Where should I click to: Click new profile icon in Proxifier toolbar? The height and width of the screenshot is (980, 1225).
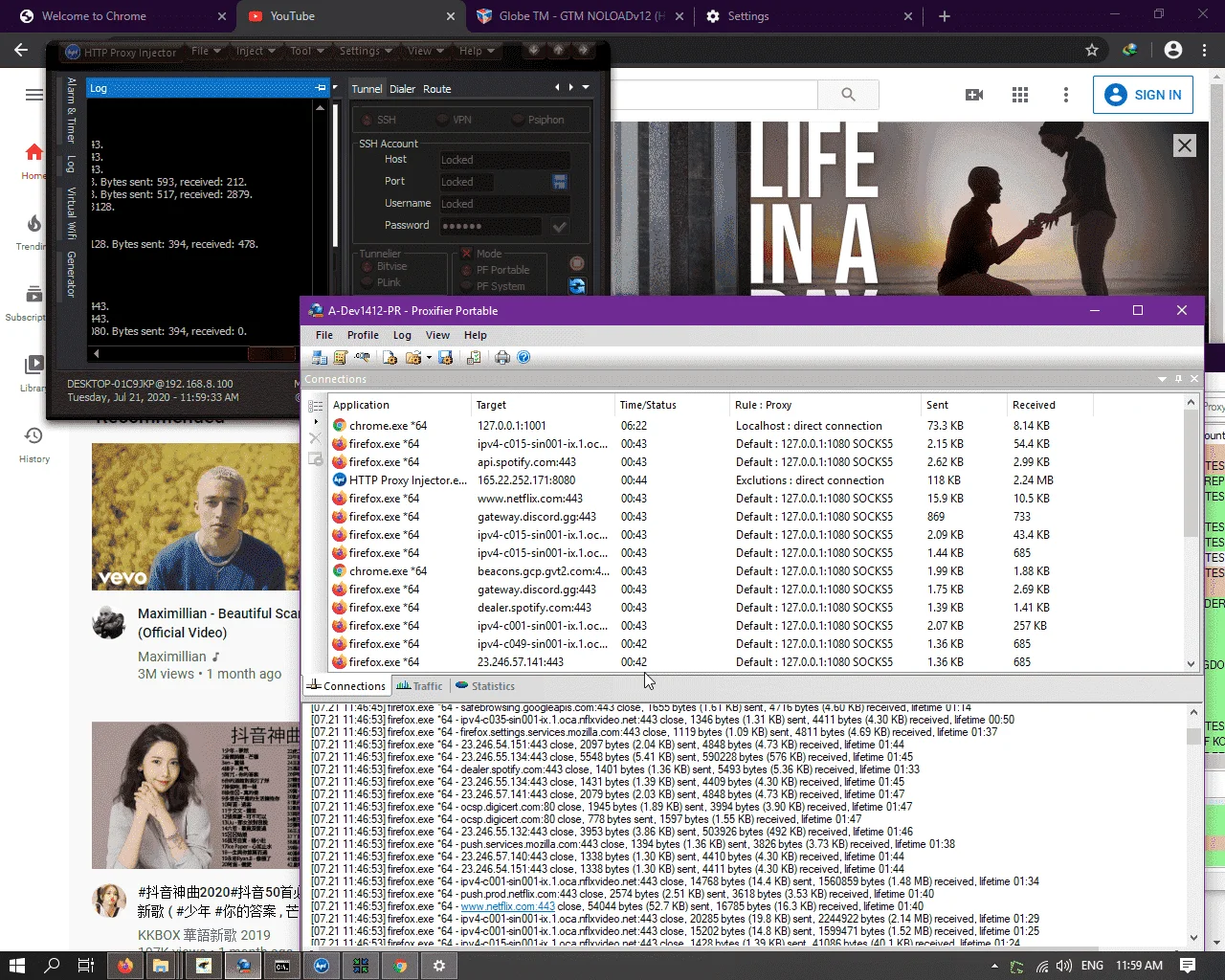coord(390,357)
